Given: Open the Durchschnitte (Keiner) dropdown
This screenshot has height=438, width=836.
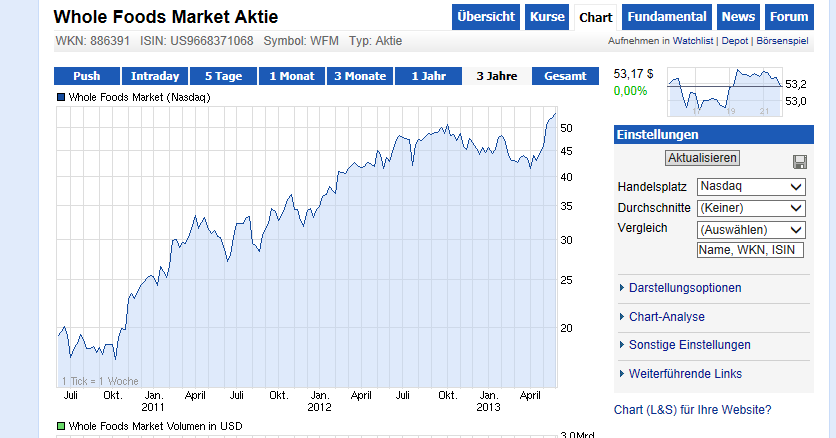Looking at the screenshot, I should [x=751, y=208].
